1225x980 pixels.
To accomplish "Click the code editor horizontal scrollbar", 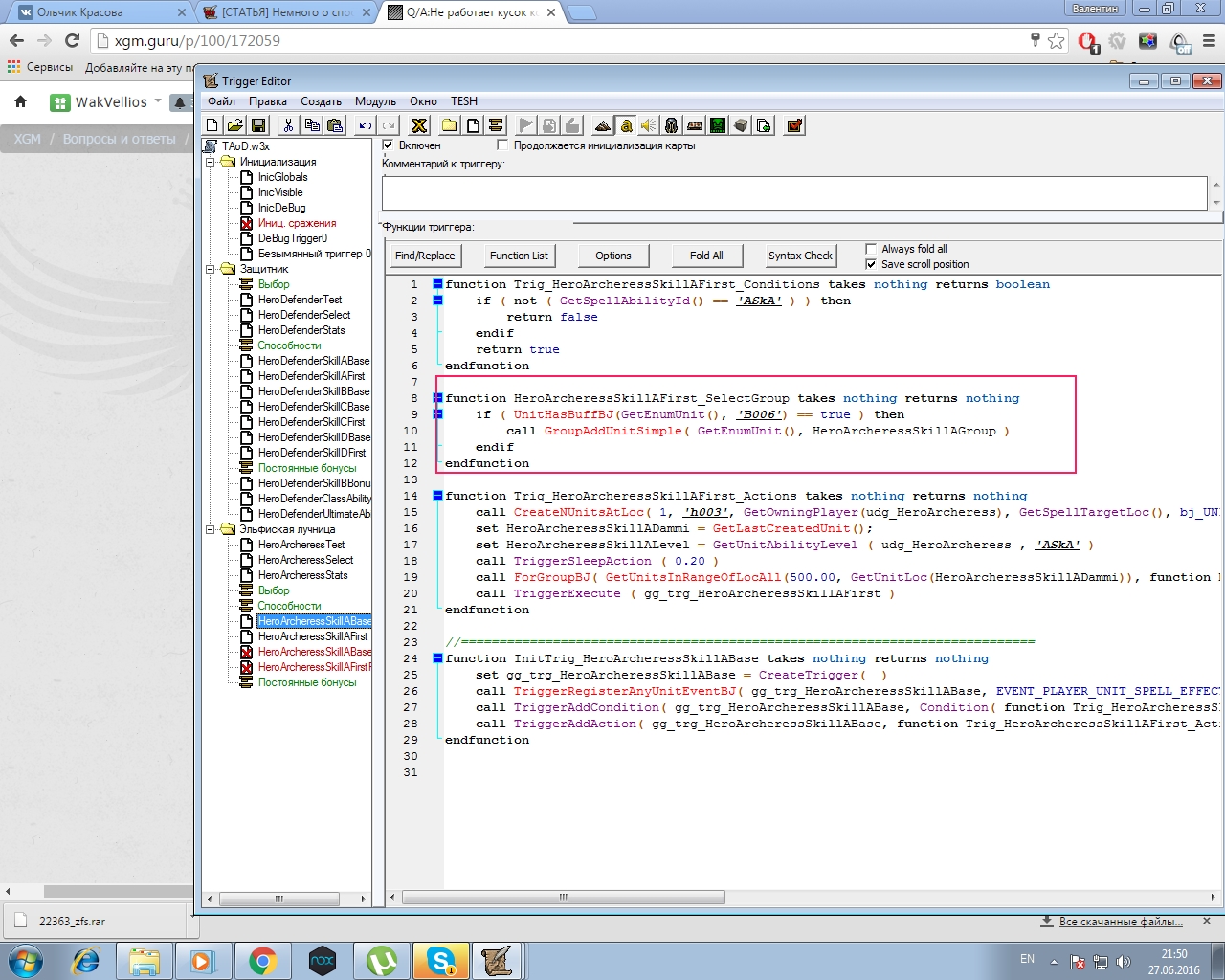I will 563,898.
